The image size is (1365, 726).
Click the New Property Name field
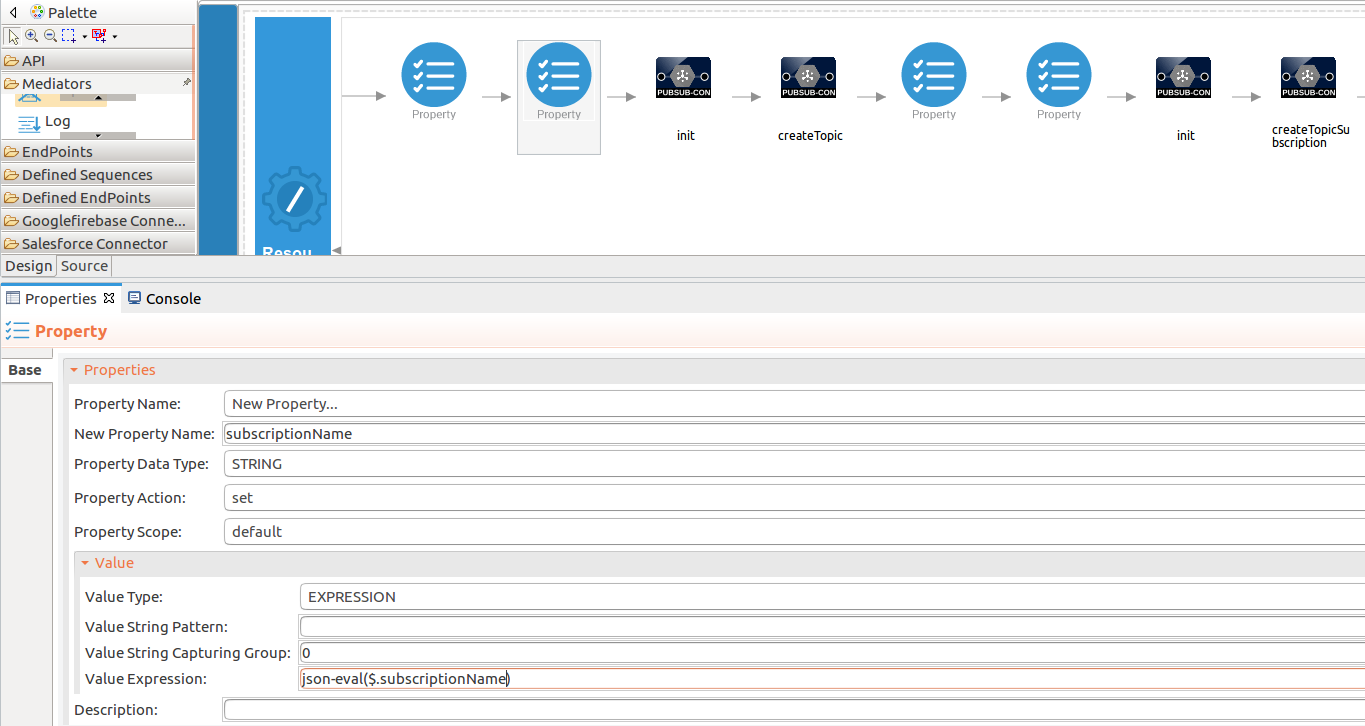pos(794,434)
